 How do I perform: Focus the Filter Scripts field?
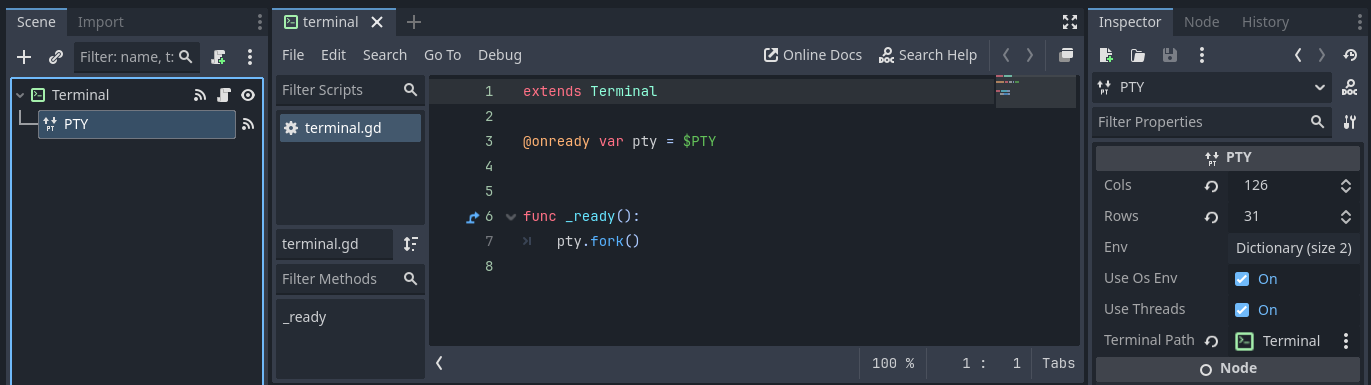pyautogui.click(x=349, y=90)
